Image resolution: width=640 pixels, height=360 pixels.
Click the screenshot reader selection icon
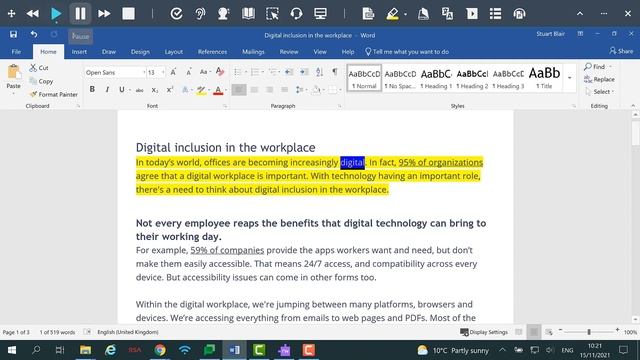pos(272,14)
